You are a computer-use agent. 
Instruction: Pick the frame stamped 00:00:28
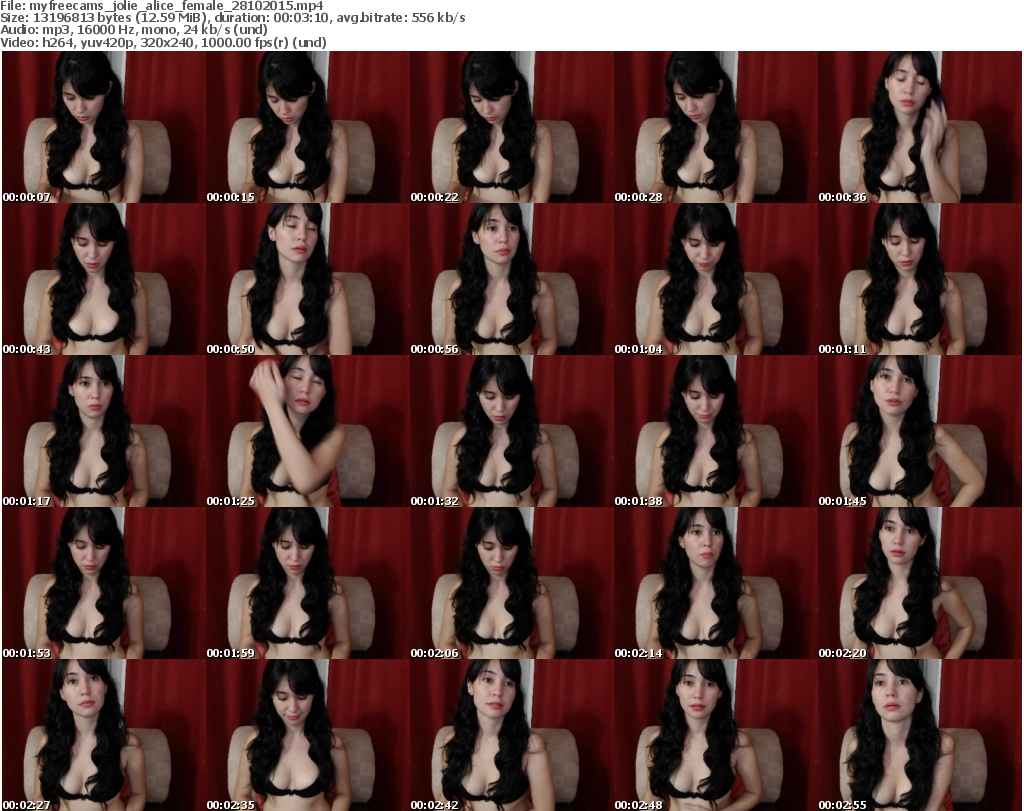pos(716,127)
